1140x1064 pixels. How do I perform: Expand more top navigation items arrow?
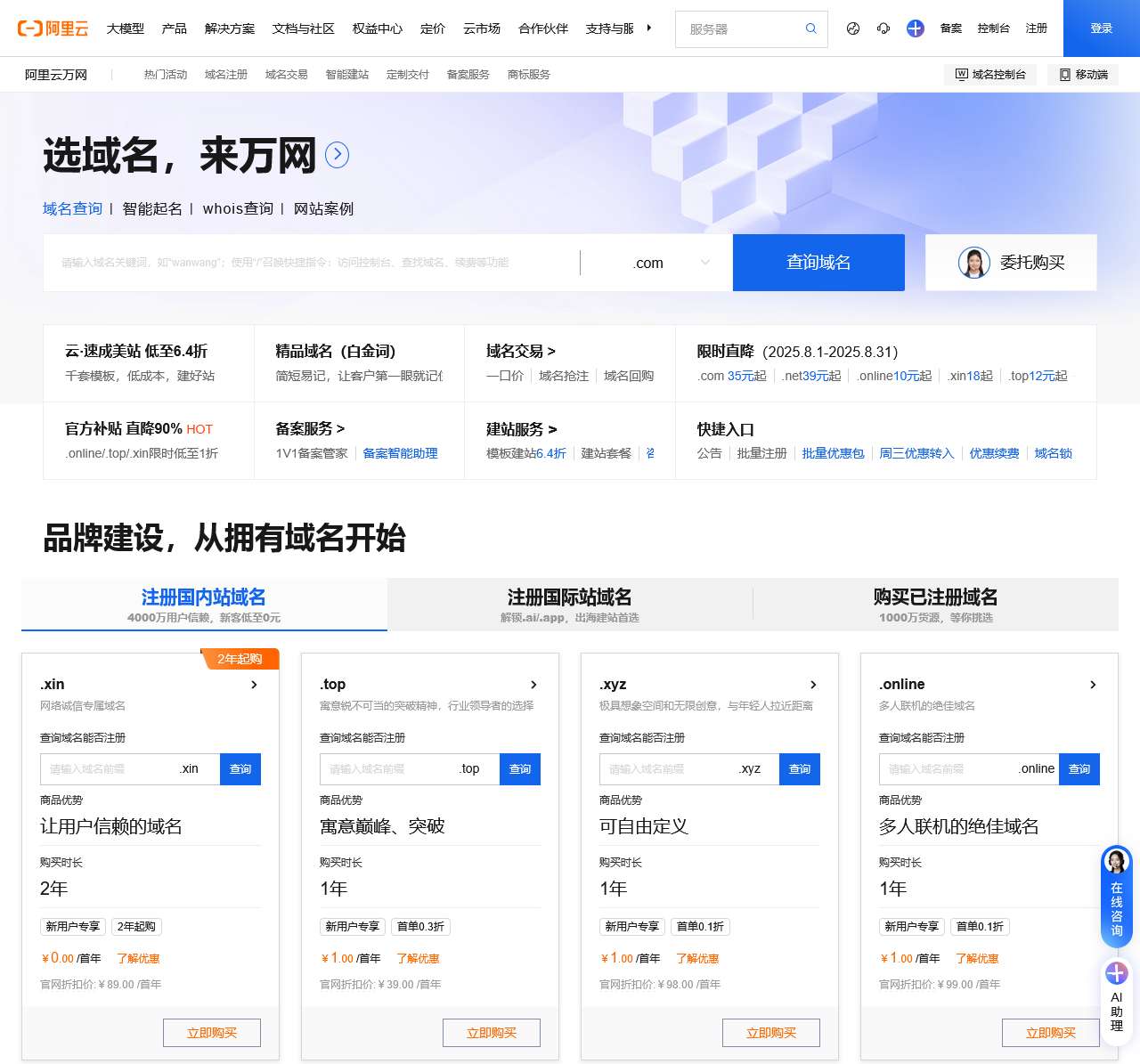649,28
